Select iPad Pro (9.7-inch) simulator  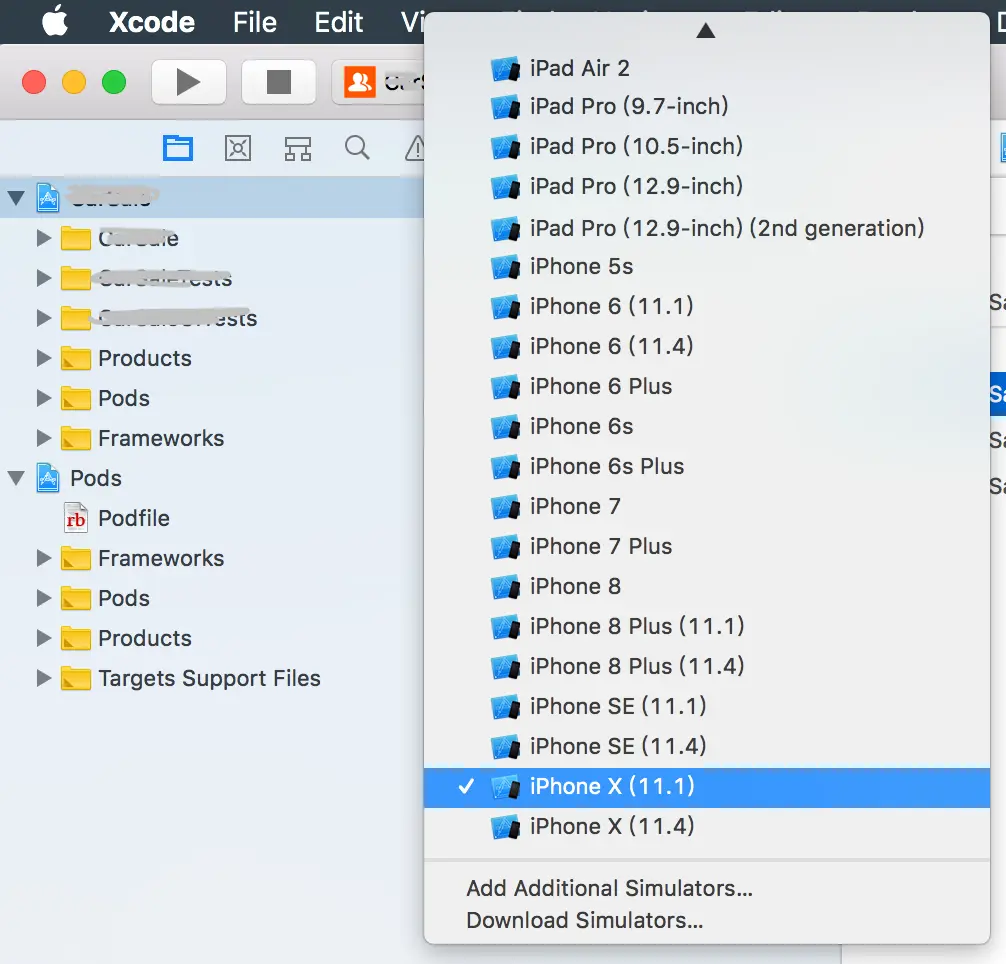click(706, 106)
